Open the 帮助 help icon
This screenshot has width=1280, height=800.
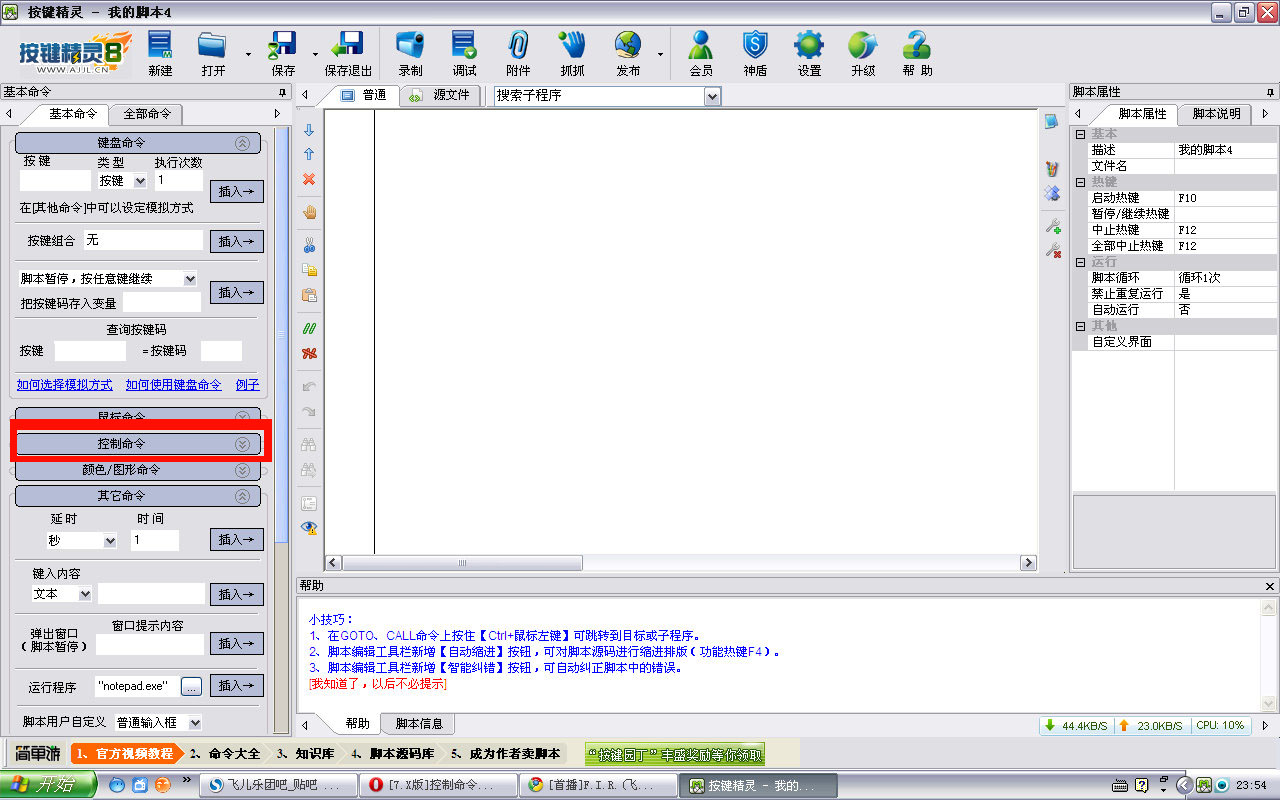(x=917, y=53)
